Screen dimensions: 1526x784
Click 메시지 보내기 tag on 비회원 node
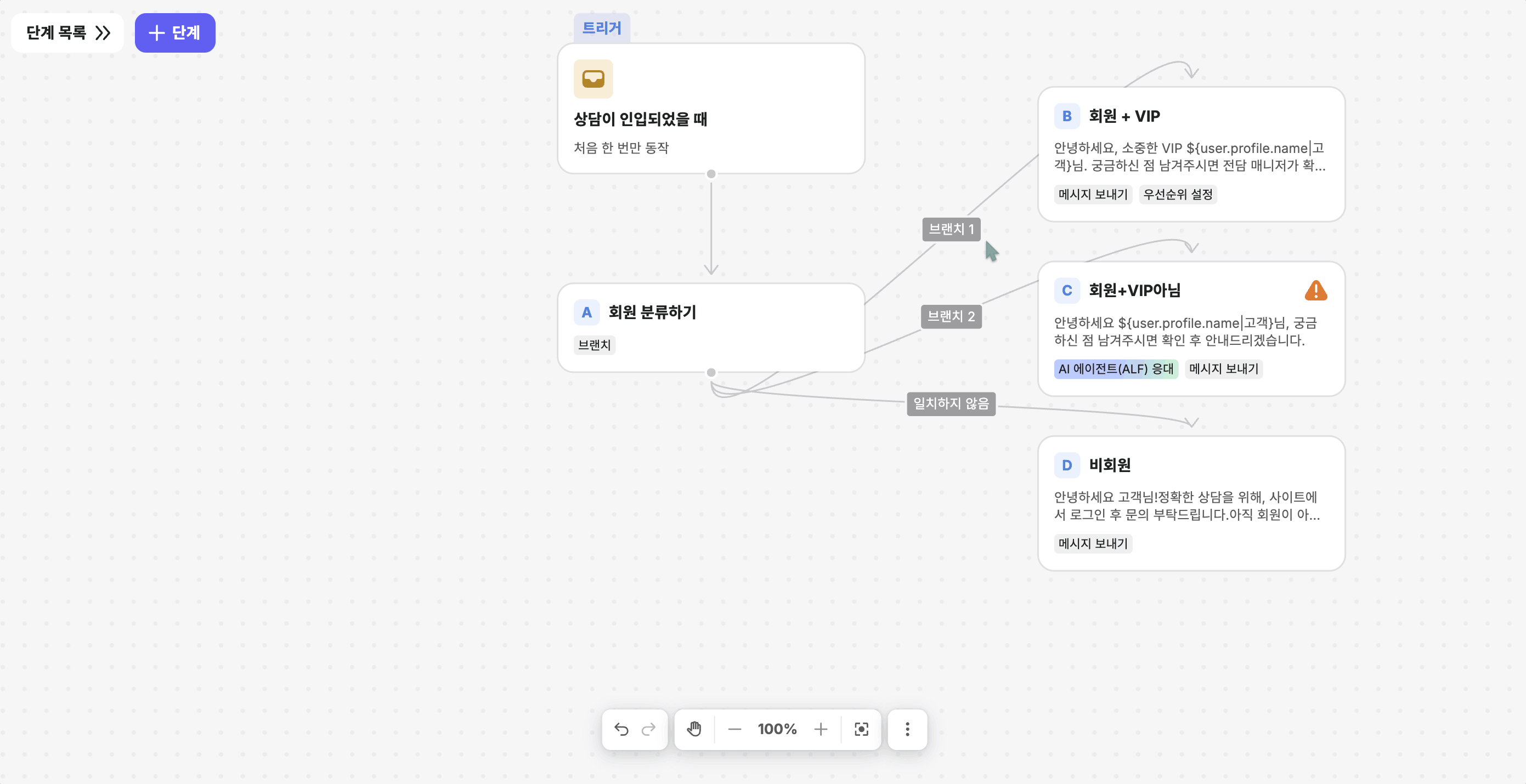[1092, 543]
